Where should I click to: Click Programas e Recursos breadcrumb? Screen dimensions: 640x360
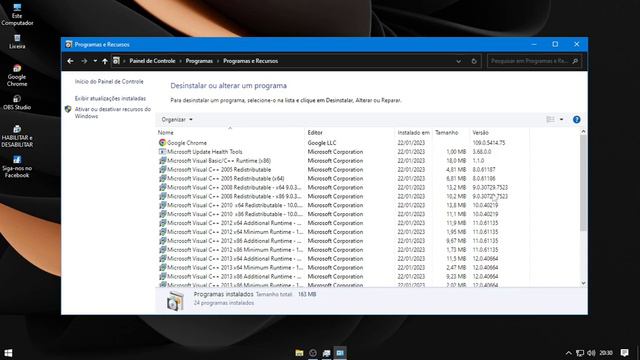(x=250, y=61)
